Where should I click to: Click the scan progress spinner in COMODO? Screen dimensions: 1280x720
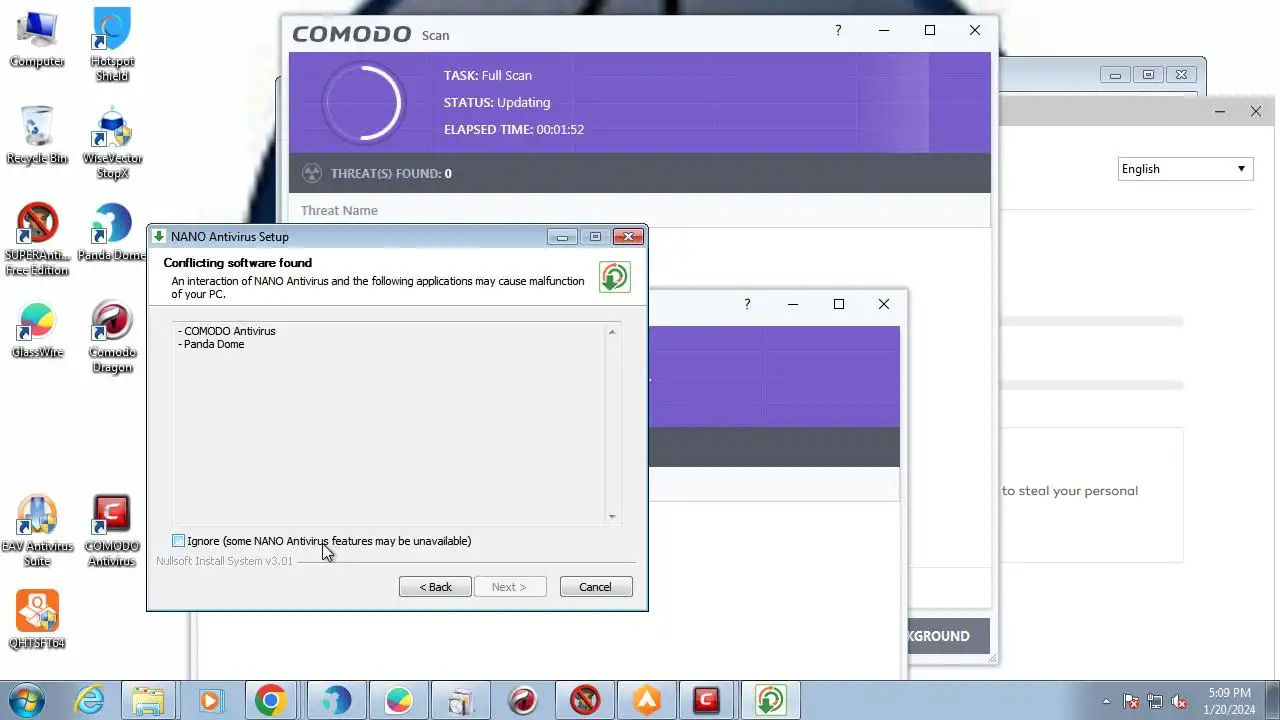tap(362, 102)
